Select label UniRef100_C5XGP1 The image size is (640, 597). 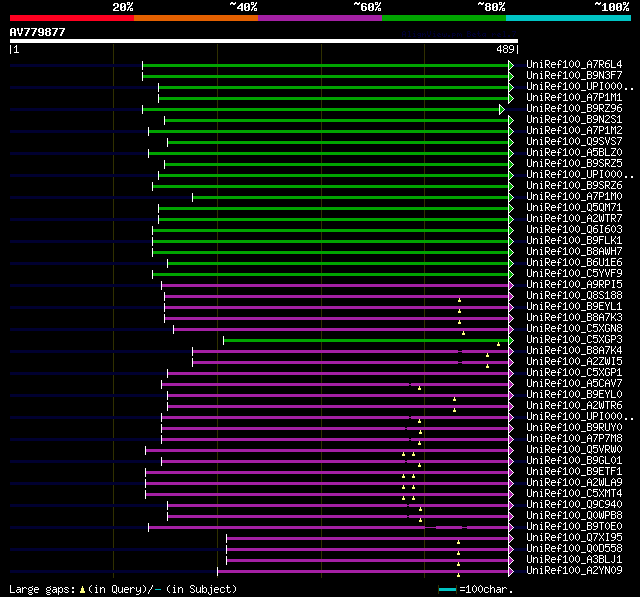574,373
